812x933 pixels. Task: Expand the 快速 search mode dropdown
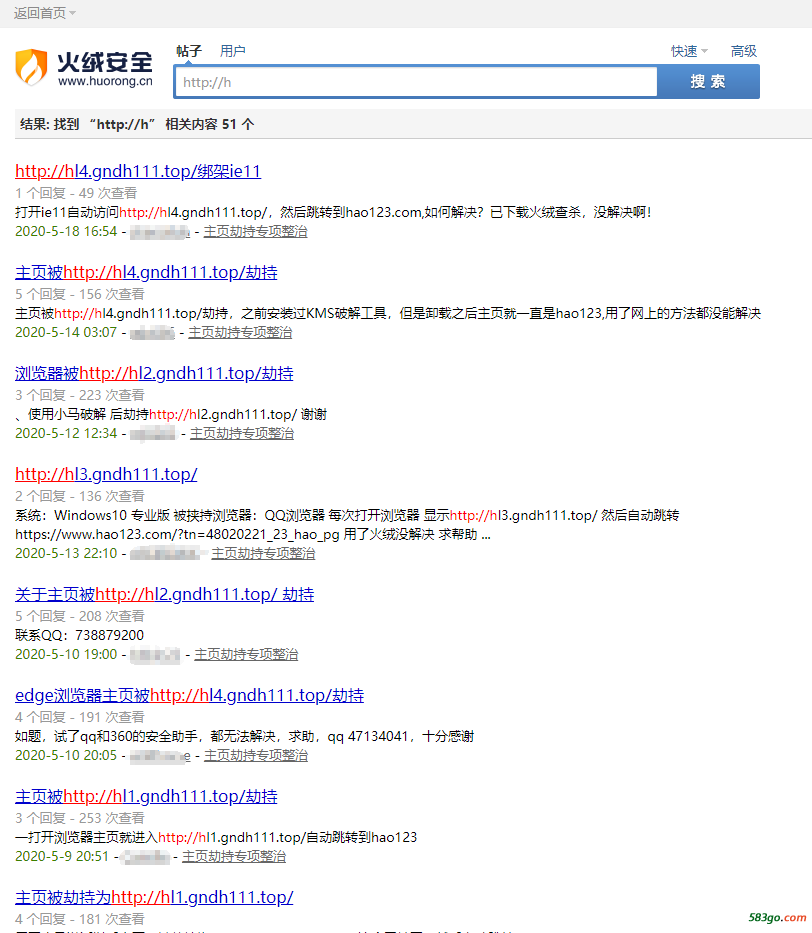point(689,51)
